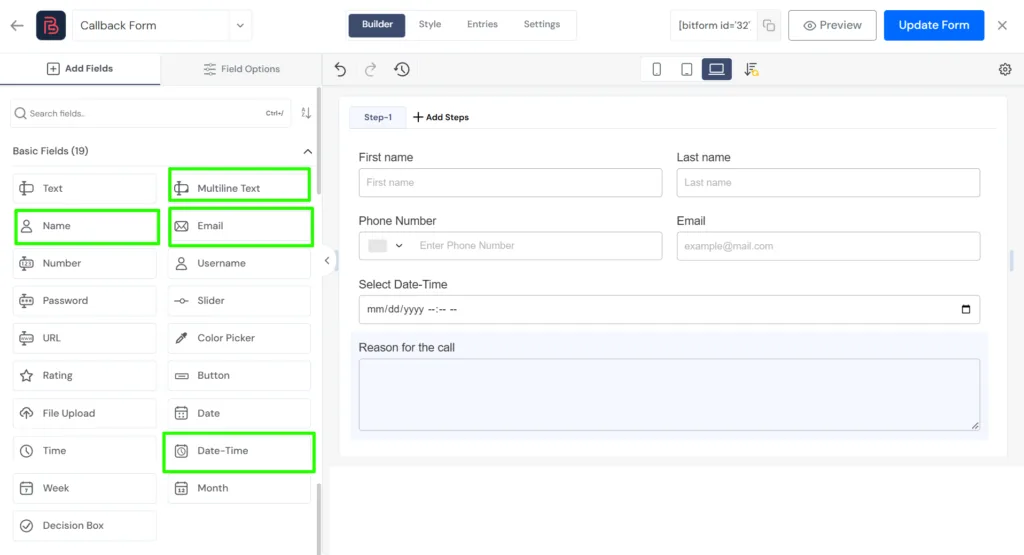
Task: Click the Phone Number label
Action: click(397, 221)
